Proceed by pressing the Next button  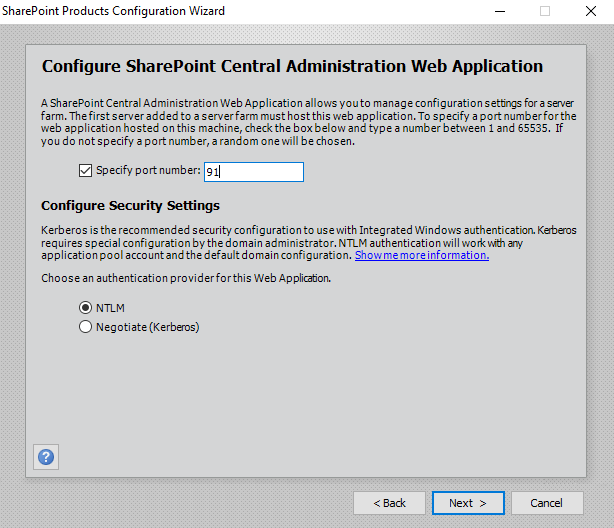[x=468, y=503]
